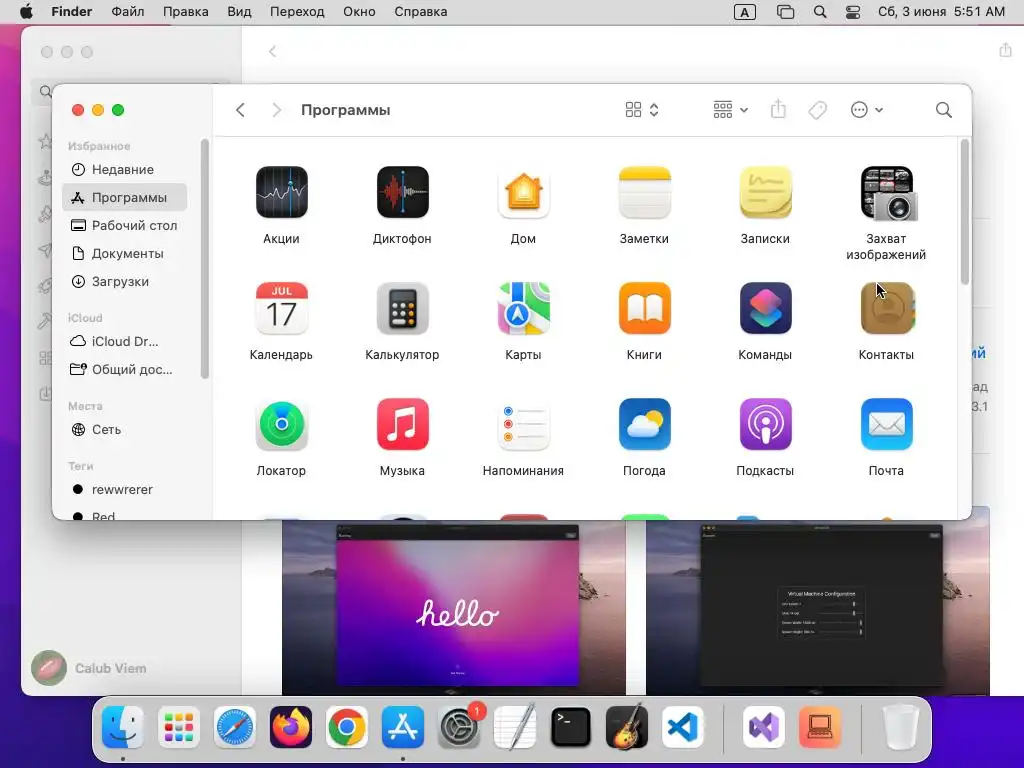Go back in Finder window
The height and width of the screenshot is (768, 1024).
pyautogui.click(x=240, y=110)
